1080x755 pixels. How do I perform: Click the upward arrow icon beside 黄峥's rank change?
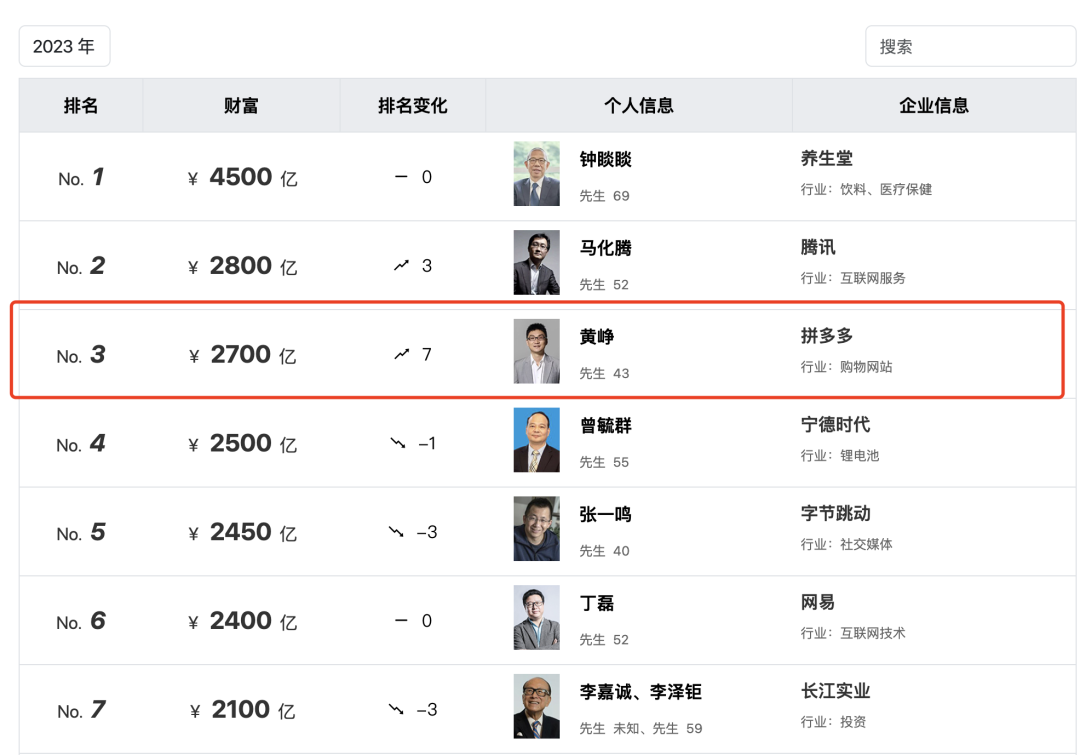(x=403, y=354)
